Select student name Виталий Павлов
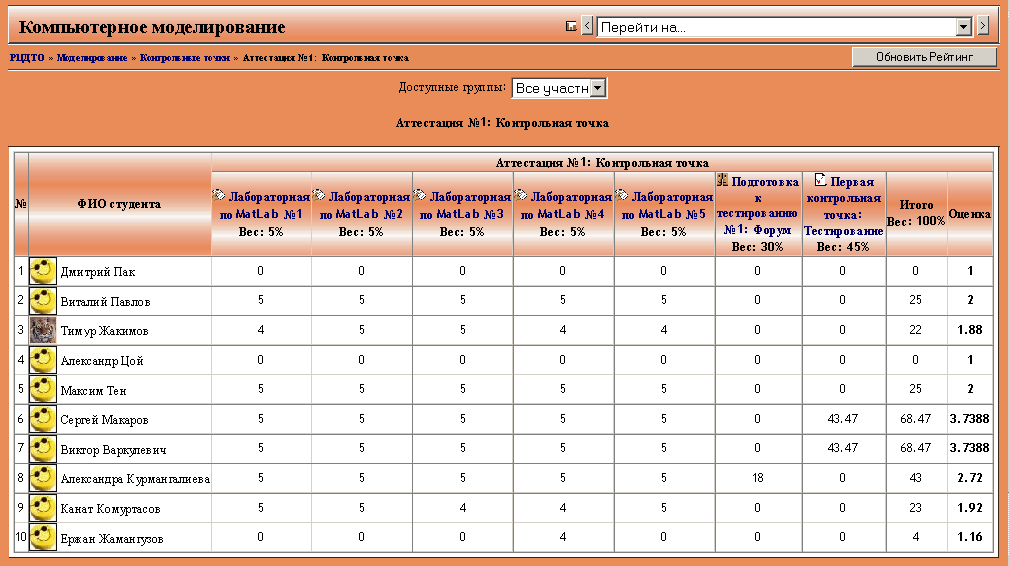Viewport: 1009px width, 566px height. (106, 301)
